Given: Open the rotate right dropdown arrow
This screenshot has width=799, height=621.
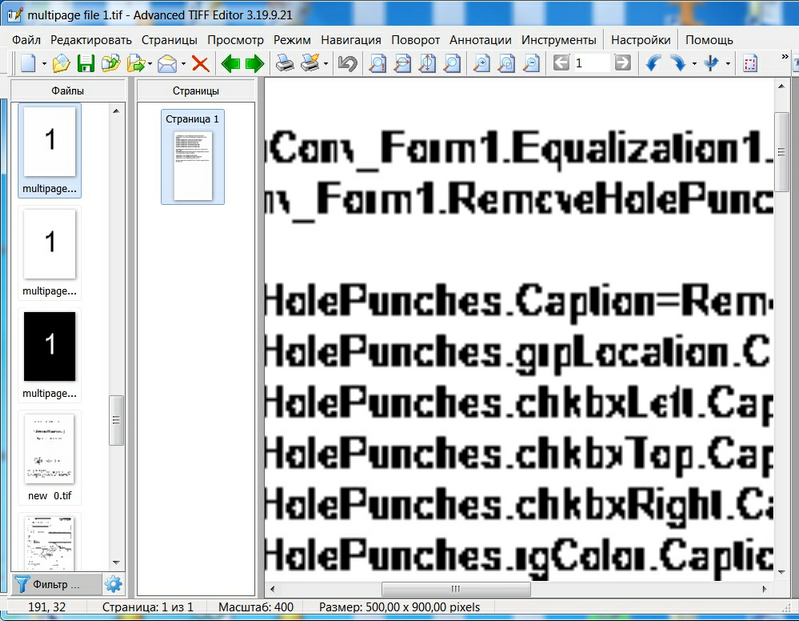Looking at the screenshot, I should [695, 64].
